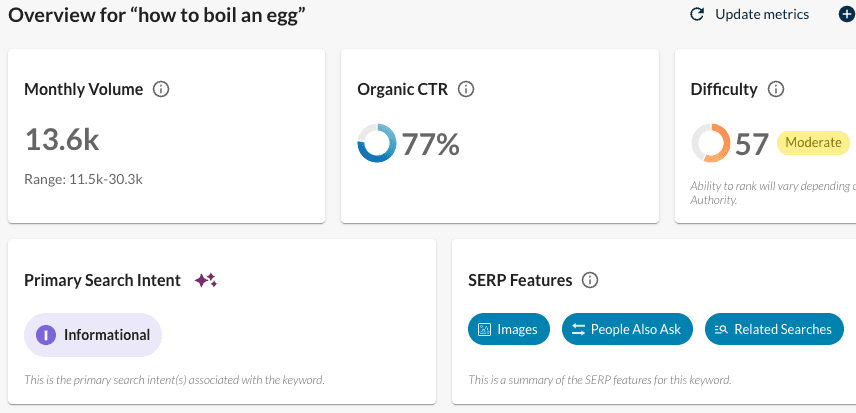Click the Update metrics refresh icon
Viewport: 856px width, 413px height.
pyautogui.click(x=698, y=14)
